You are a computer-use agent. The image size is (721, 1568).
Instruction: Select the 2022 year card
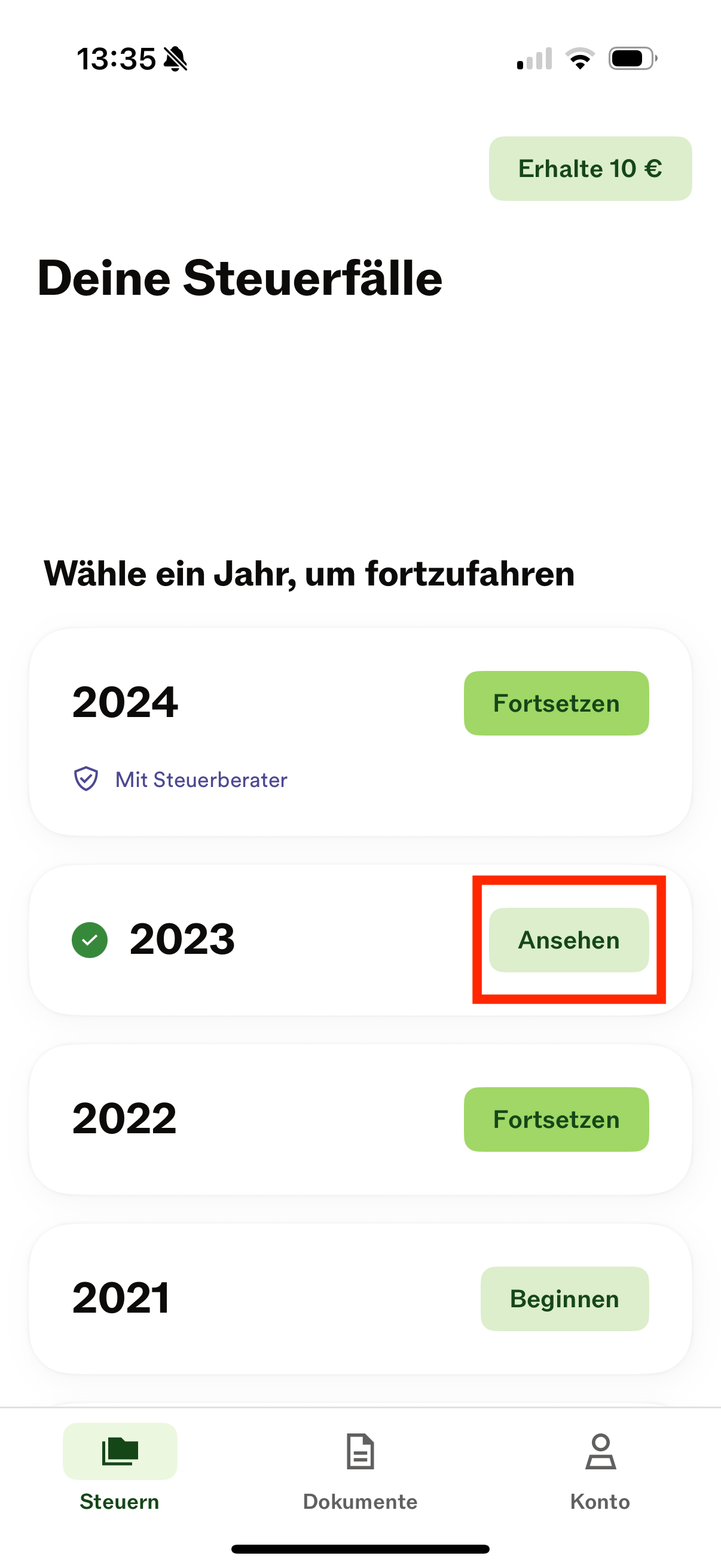[x=360, y=1119]
